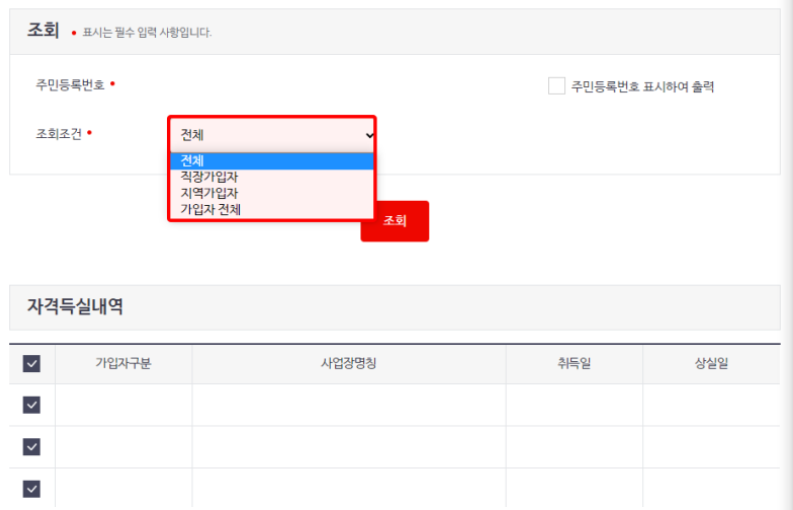
Task: Pick 가입자 전체 option in dropdown
Action: tap(272, 209)
